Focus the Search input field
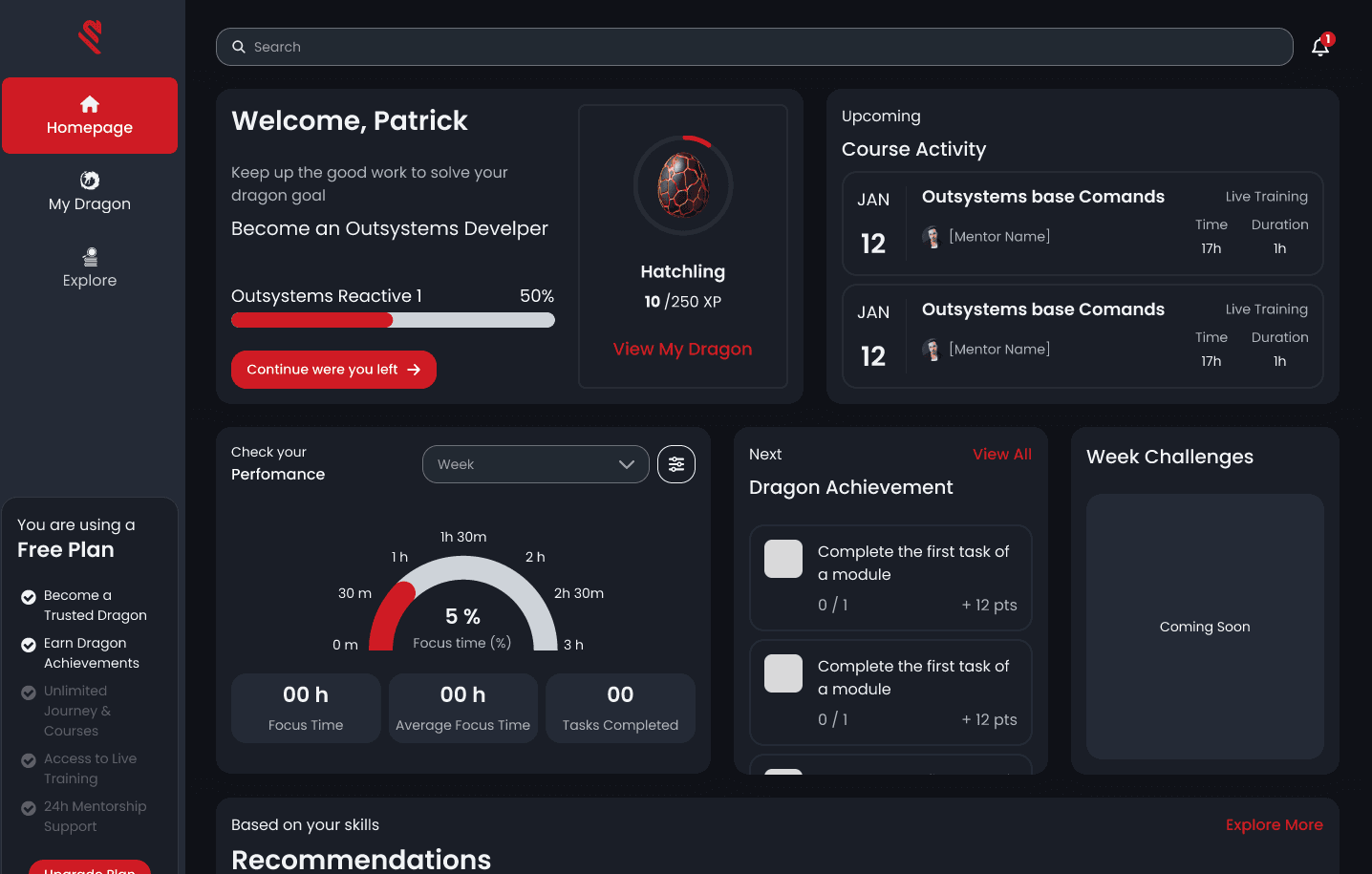 pos(755,47)
